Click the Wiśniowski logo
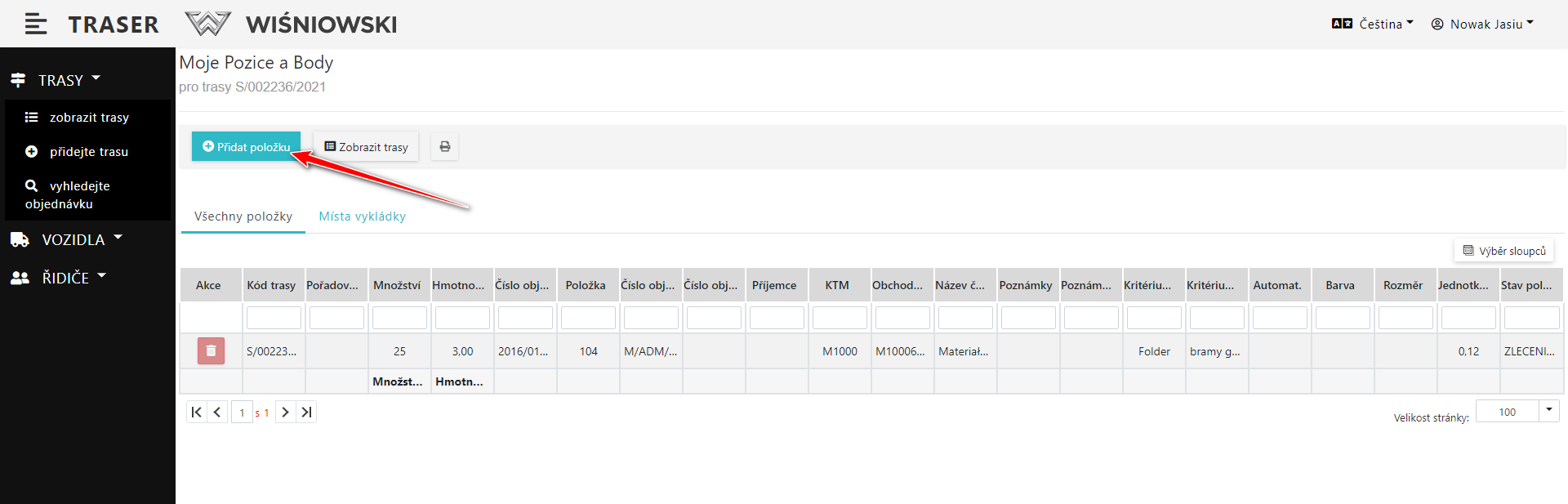Screen dimensions: 1568x504 coord(292,25)
